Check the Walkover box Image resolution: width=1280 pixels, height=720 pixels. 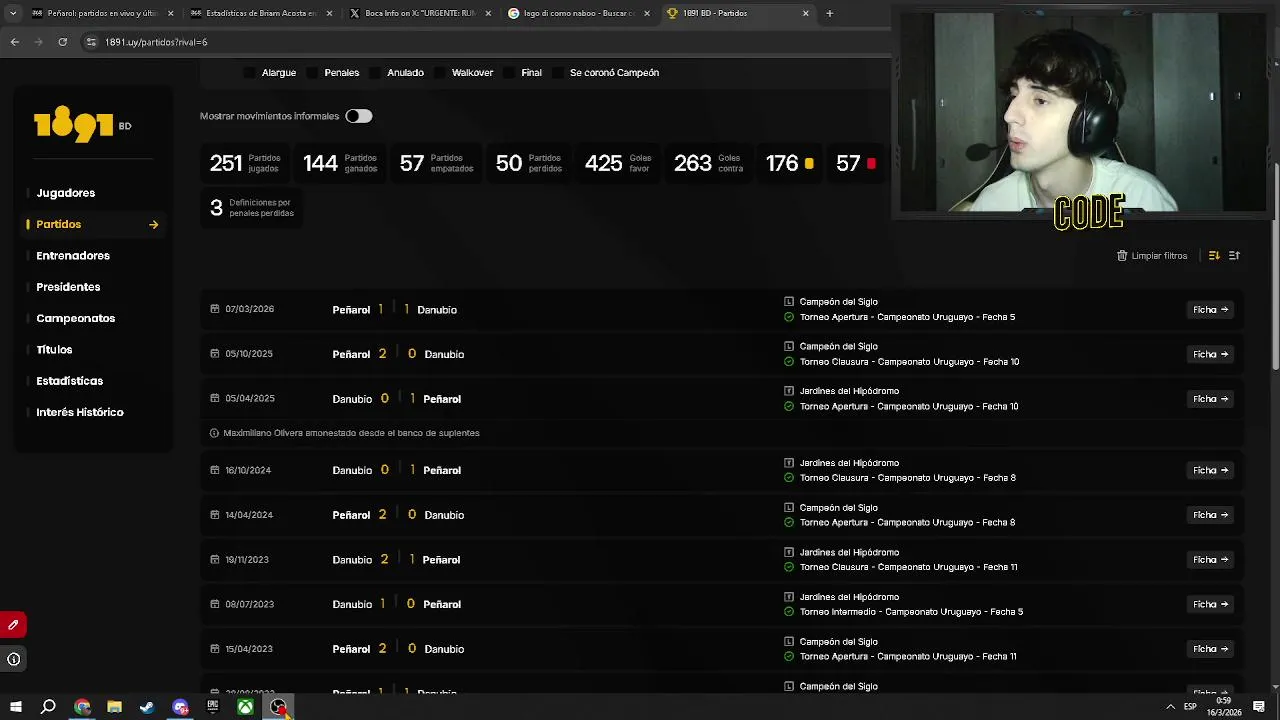440,73
